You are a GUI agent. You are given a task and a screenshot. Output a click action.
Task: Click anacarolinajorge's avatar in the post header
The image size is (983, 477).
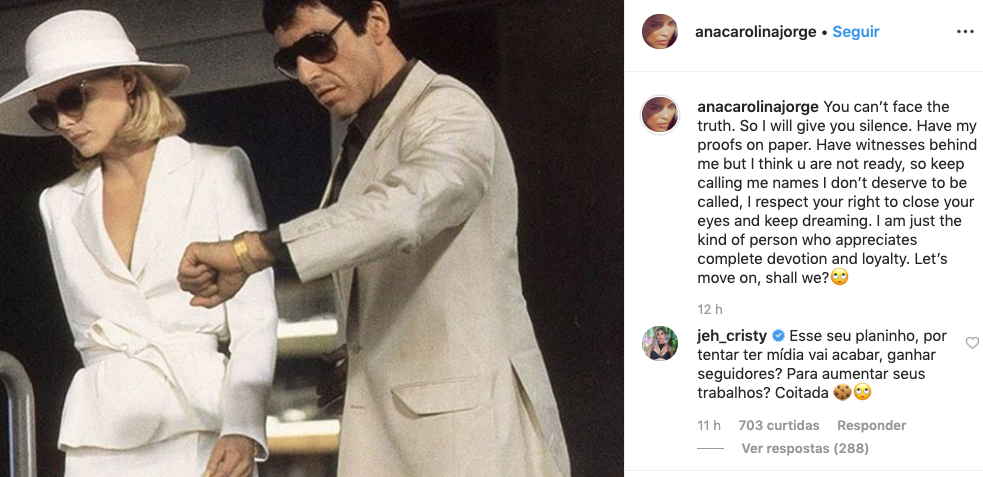660,31
